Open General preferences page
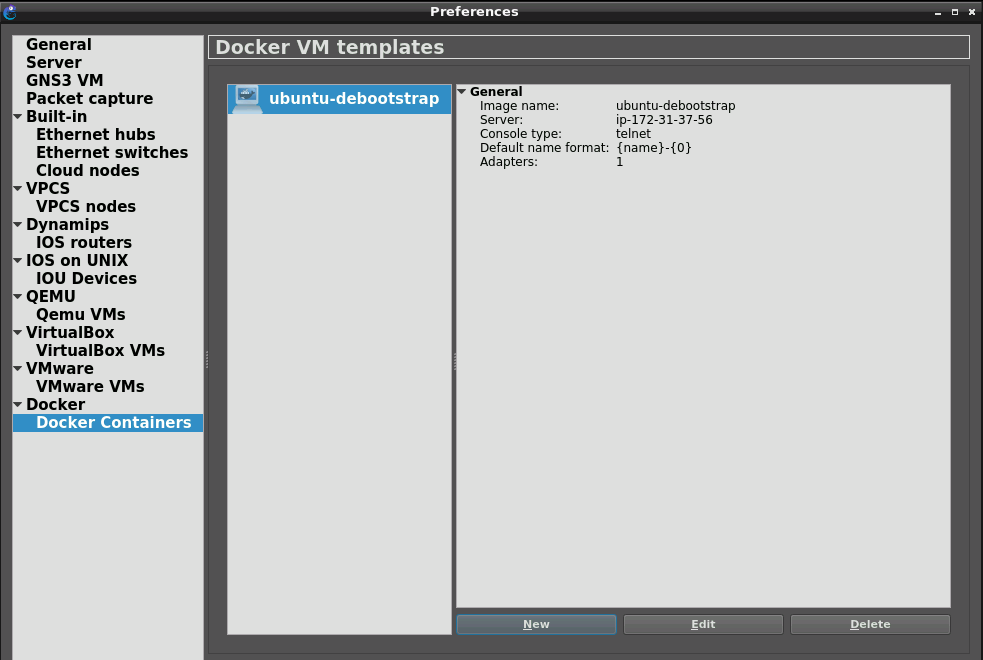983x660 pixels. [x=59, y=45]
